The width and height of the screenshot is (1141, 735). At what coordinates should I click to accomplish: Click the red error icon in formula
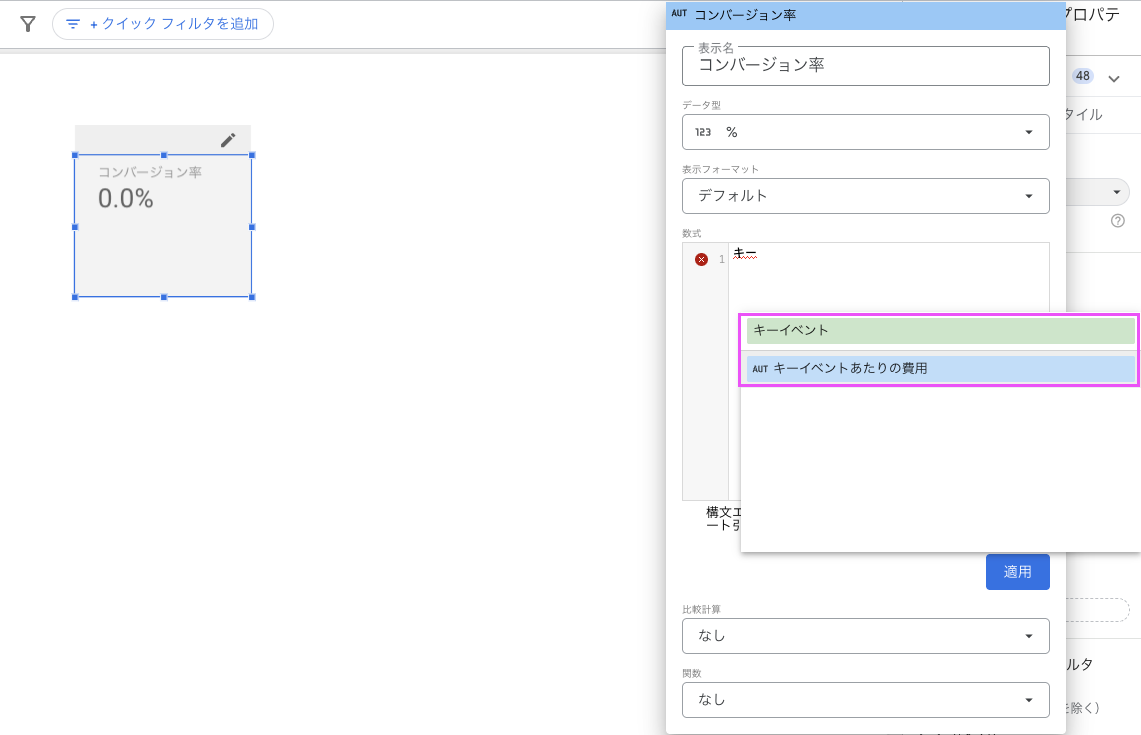[701, 260]
